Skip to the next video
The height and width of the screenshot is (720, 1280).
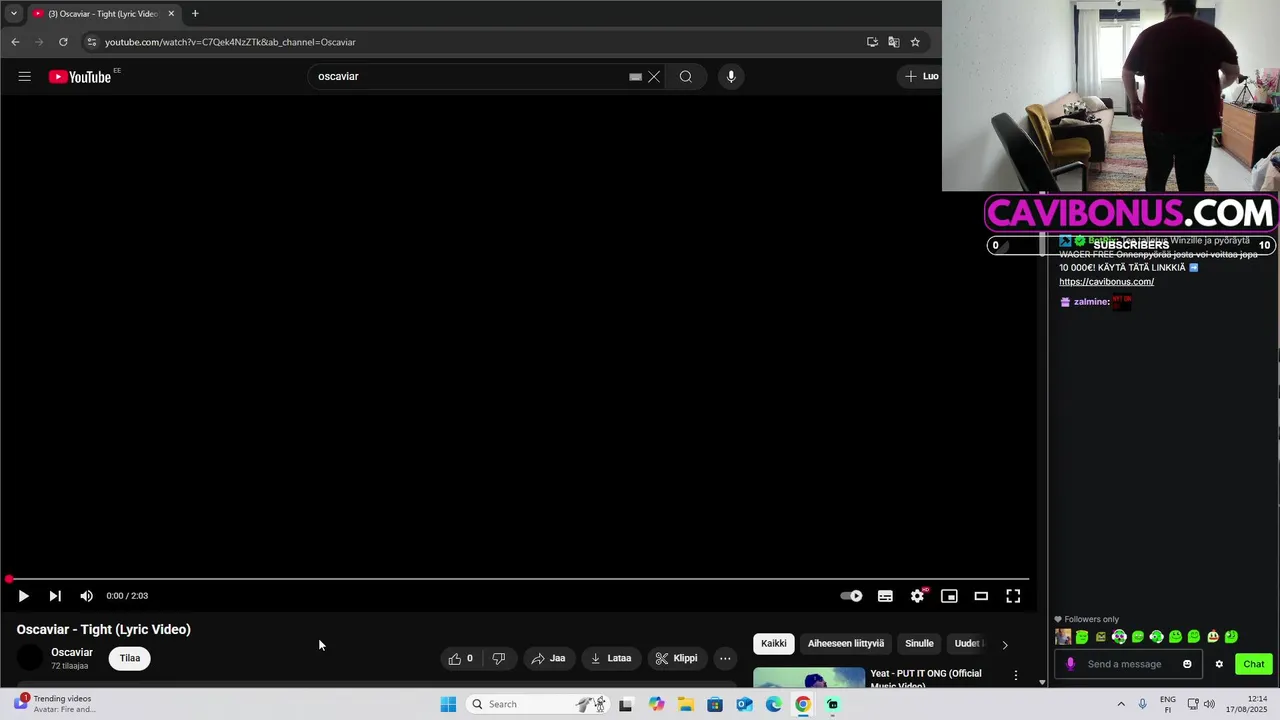[55, 596]
